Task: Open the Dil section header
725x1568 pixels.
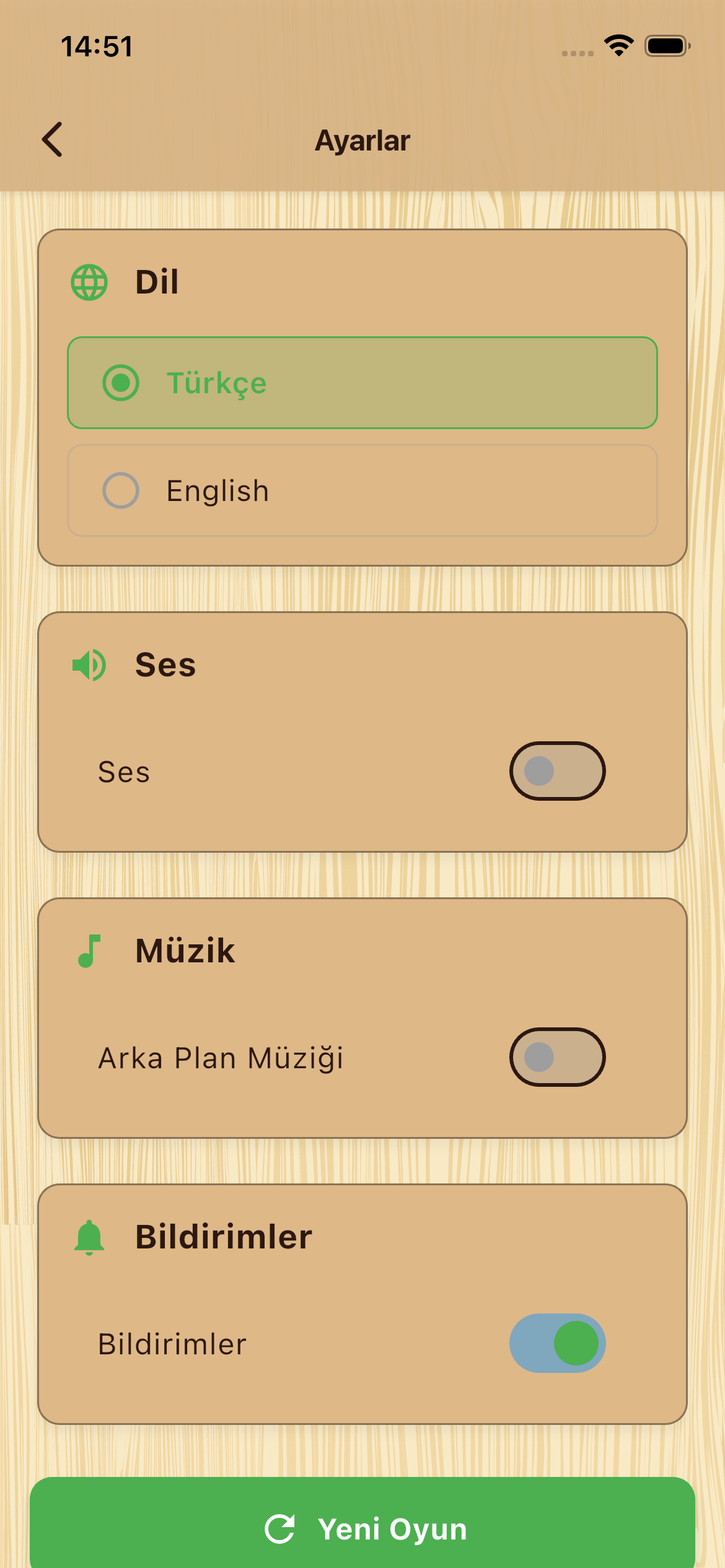Action: (157, 282)
